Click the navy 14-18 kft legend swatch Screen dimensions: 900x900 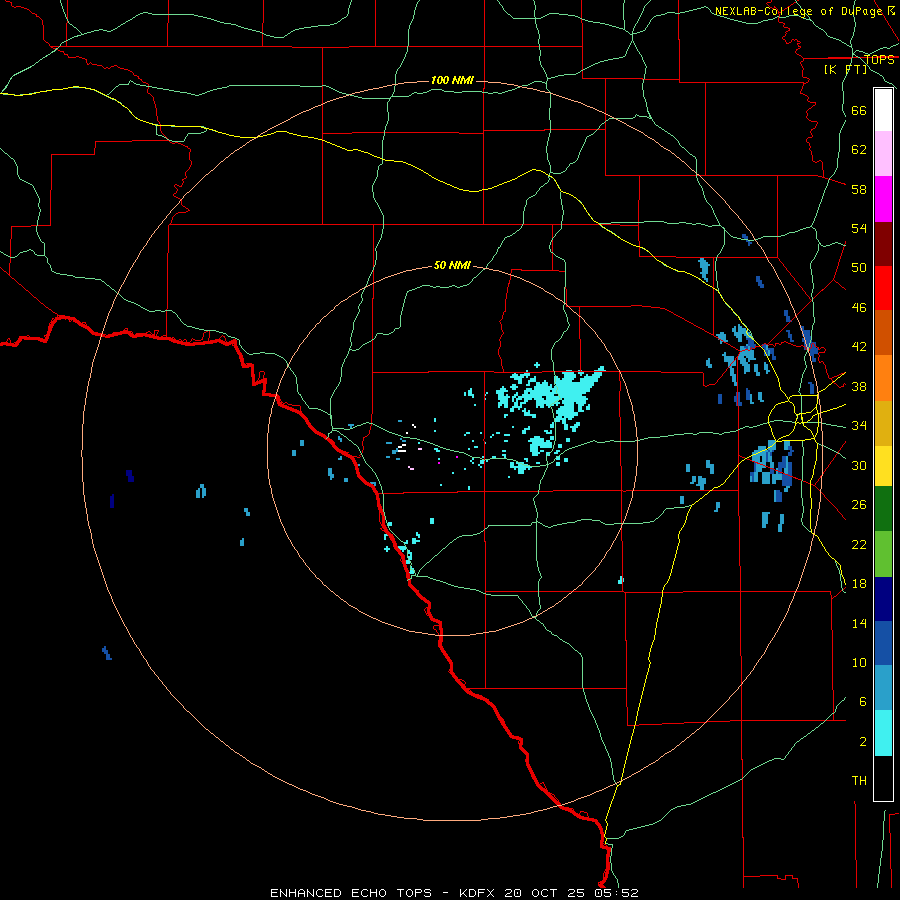pyautogui.click(x=883, y=599)
